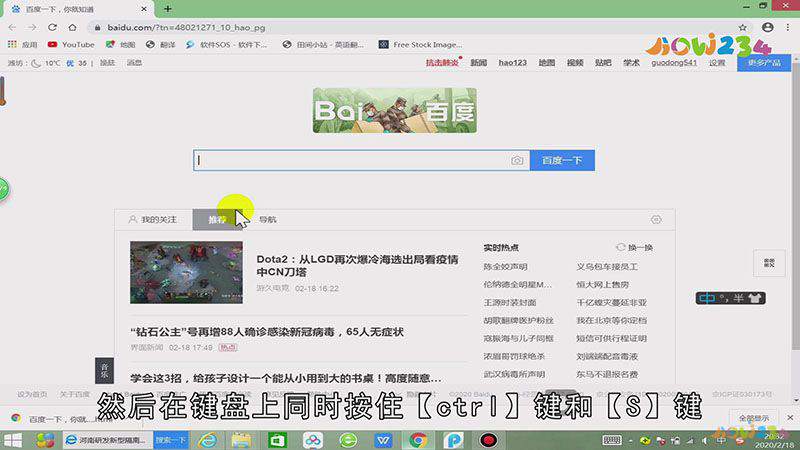Click the taskbar volume icon

(x=705, y=440)
